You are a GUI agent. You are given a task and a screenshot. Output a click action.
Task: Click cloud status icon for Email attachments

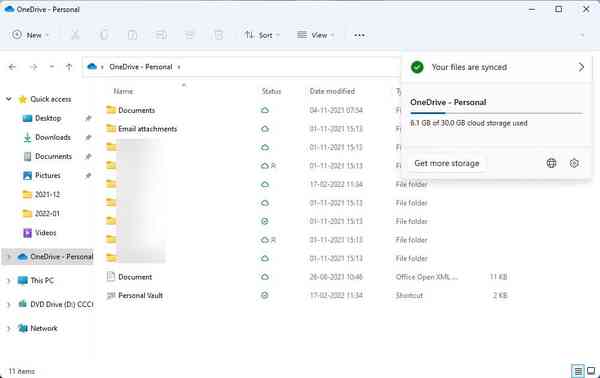coord(265,129)
